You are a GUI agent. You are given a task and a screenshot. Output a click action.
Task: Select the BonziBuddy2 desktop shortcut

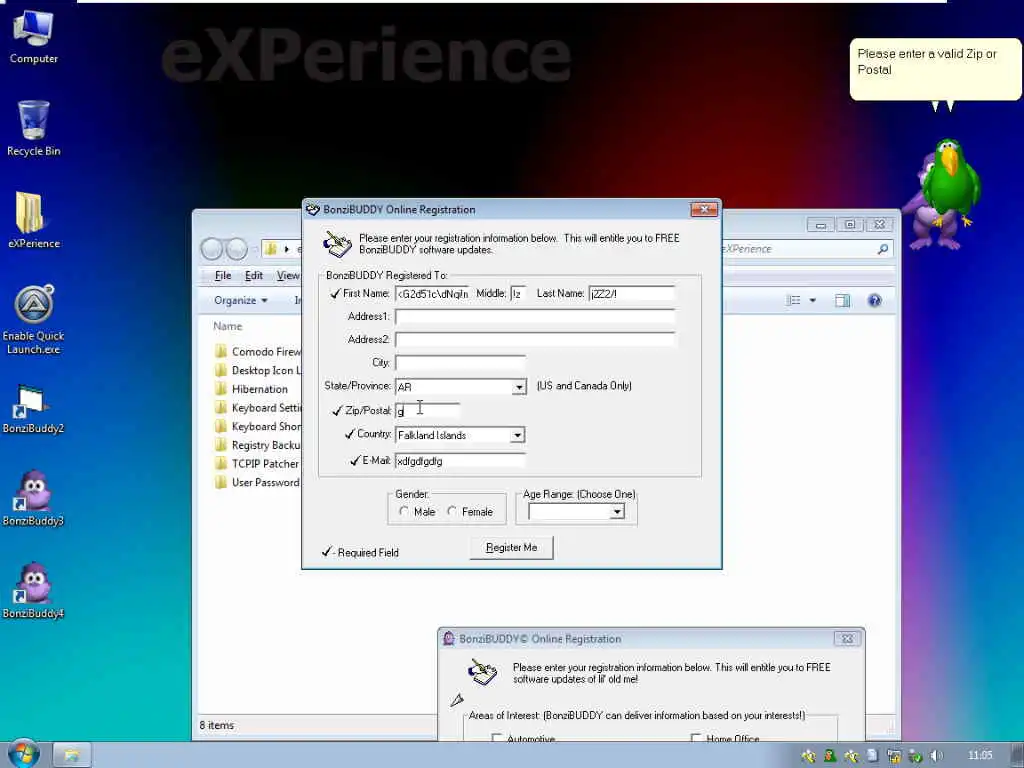point(33,409)
